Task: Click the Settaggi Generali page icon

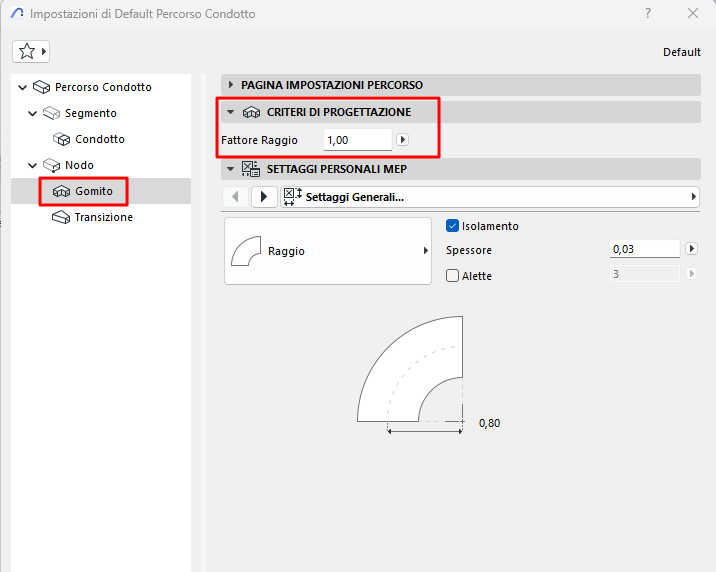Action: (292, 197)
